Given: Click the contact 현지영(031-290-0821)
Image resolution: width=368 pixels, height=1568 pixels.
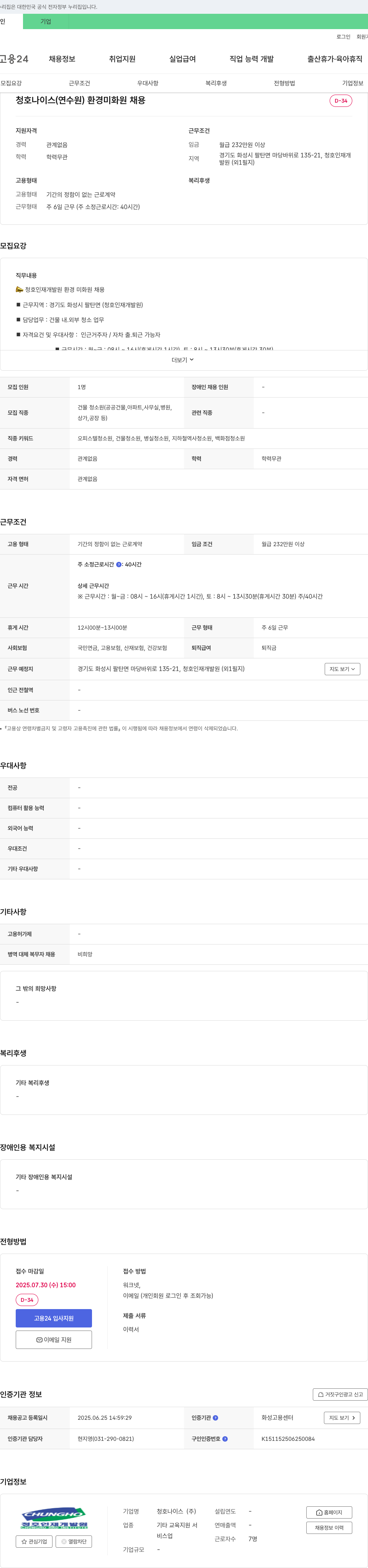Looking at the screenshot, I should click(x=105, y=1439).
